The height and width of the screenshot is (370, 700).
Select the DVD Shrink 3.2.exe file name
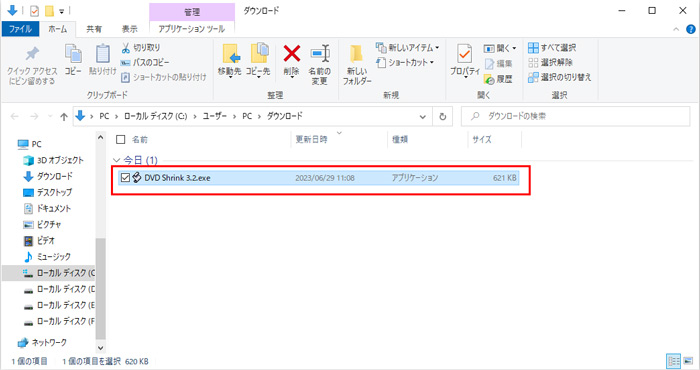177,178
